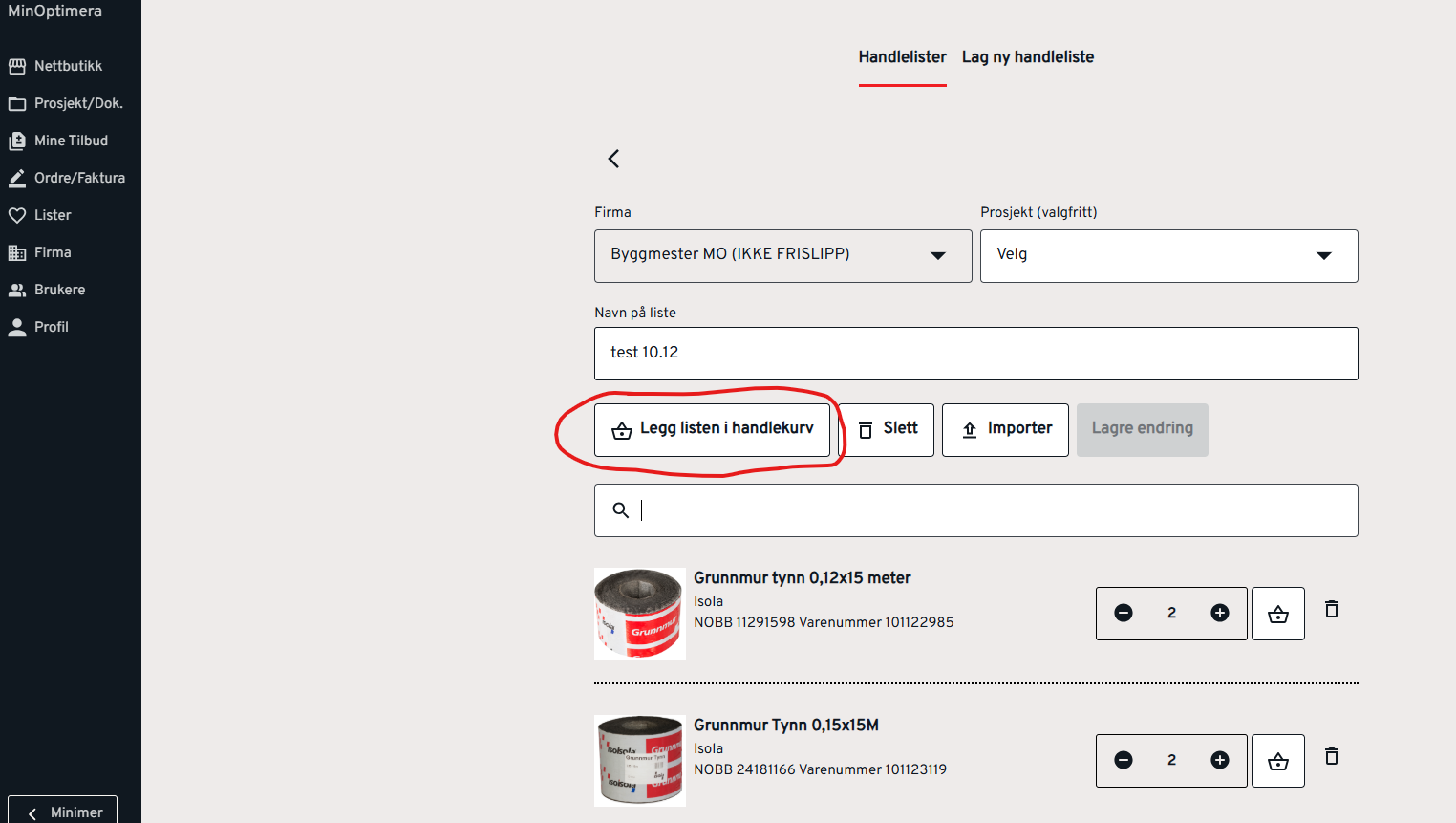This screenshot has height=823, width=1456.
Task: Switch to Lag ny handleliste tab
Action: (1027, 57)
